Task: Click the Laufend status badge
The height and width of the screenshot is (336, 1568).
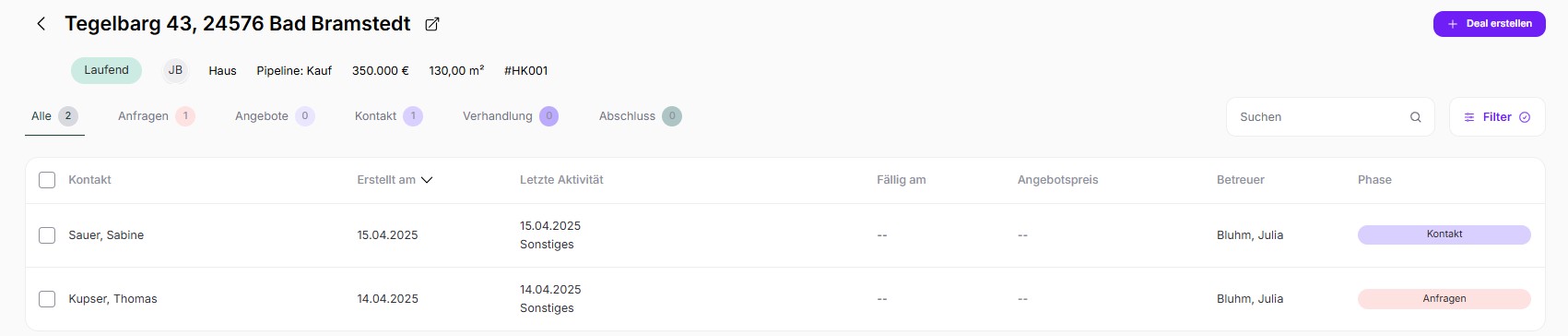Action: point(107,70)
